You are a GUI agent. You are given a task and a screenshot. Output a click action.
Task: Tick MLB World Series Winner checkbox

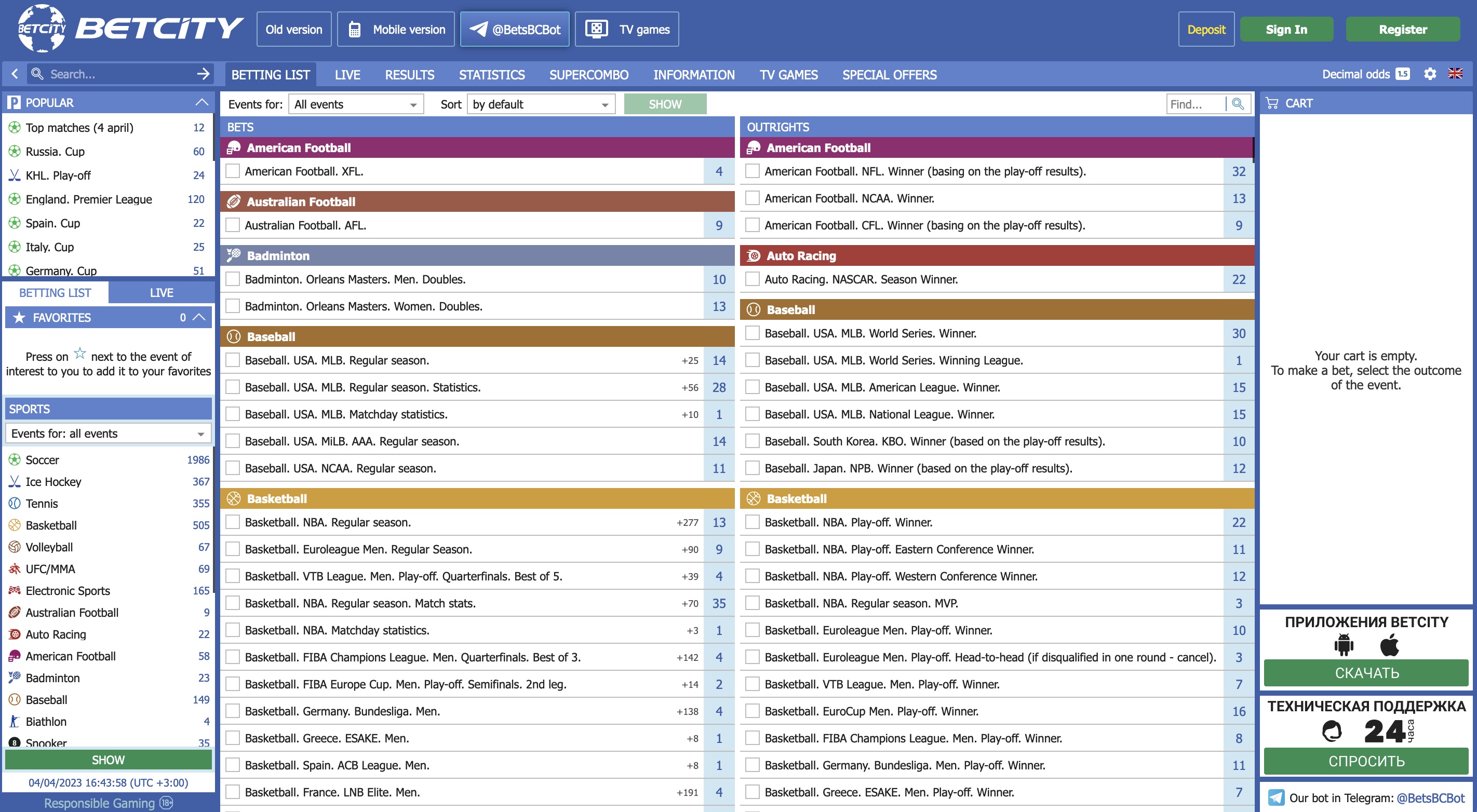[x=752, y=332]
